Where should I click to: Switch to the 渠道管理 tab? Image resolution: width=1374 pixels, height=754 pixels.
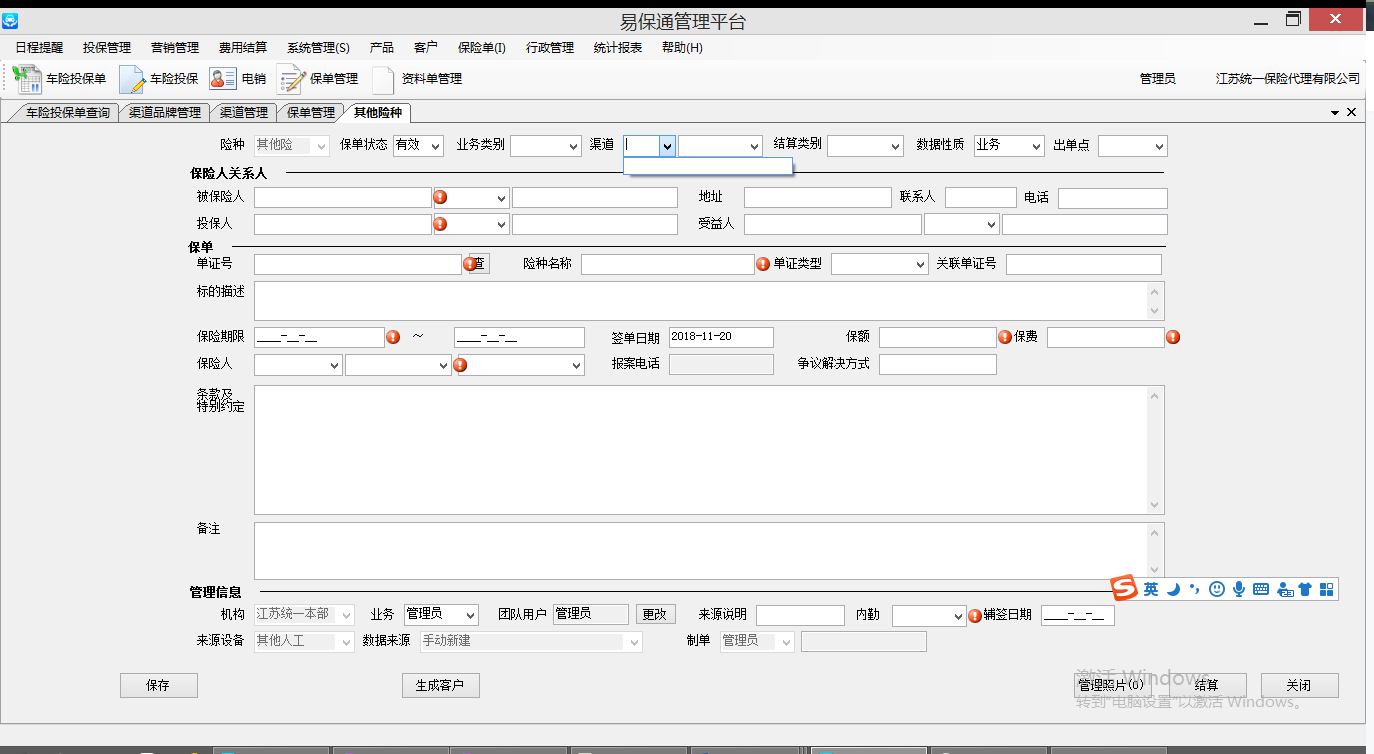[244, 113]
